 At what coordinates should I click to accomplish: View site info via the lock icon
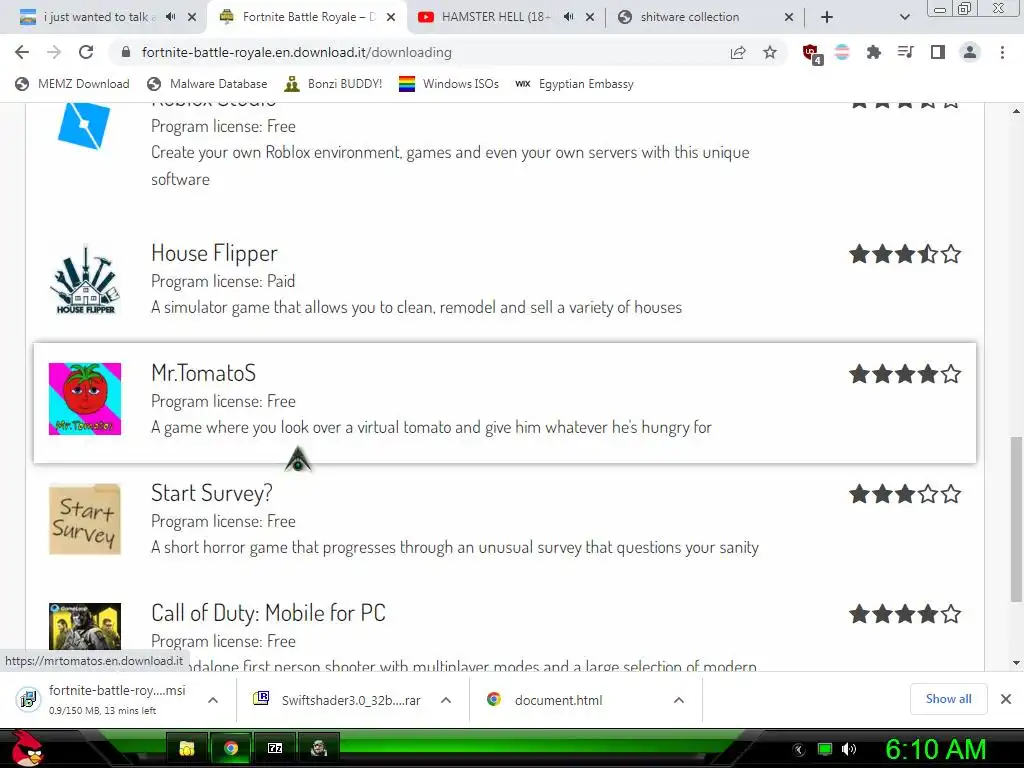pyautogui.click(x=126, y=52)
